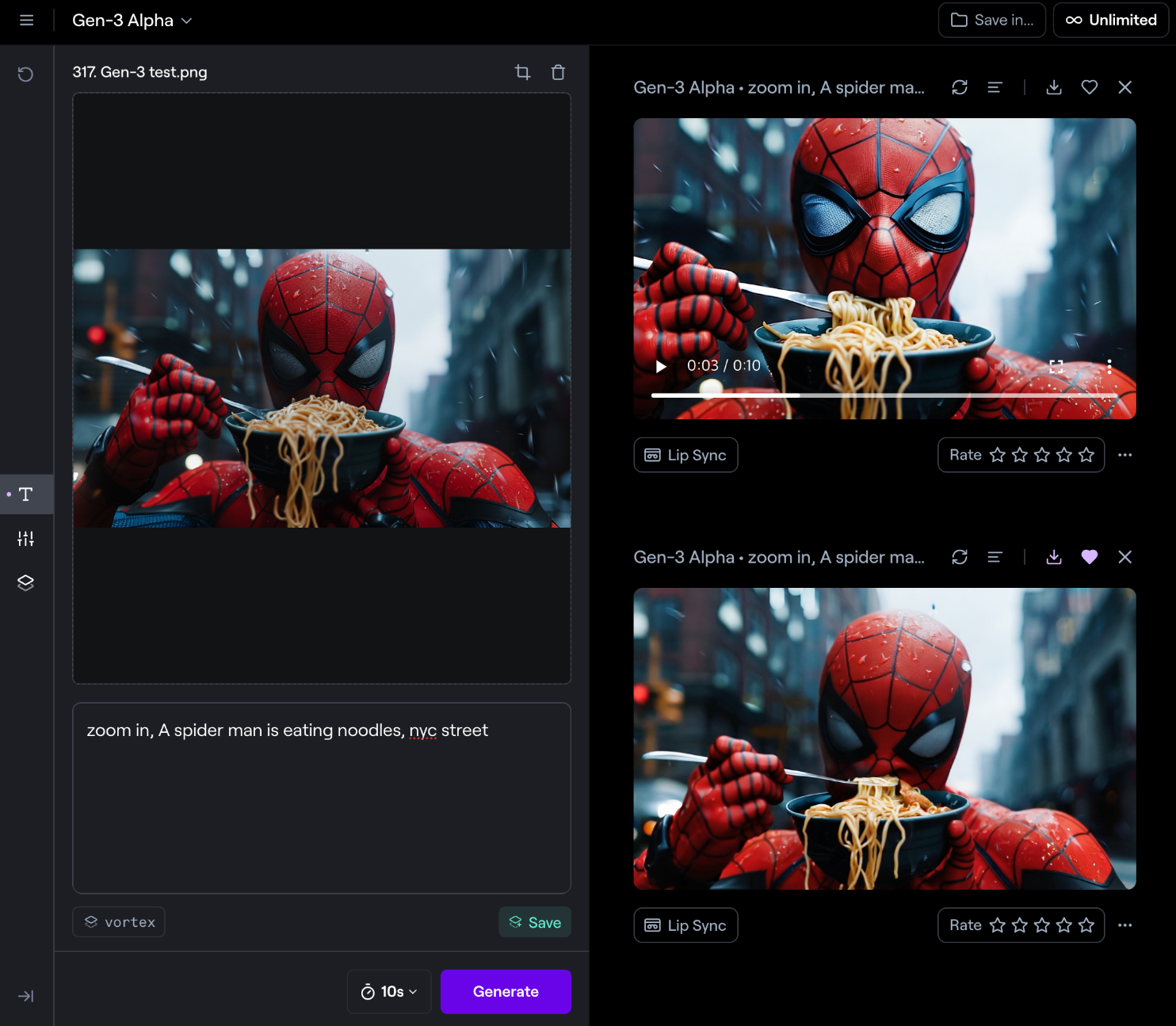
Task: Rate first video one star
Action: pos(998,455)
